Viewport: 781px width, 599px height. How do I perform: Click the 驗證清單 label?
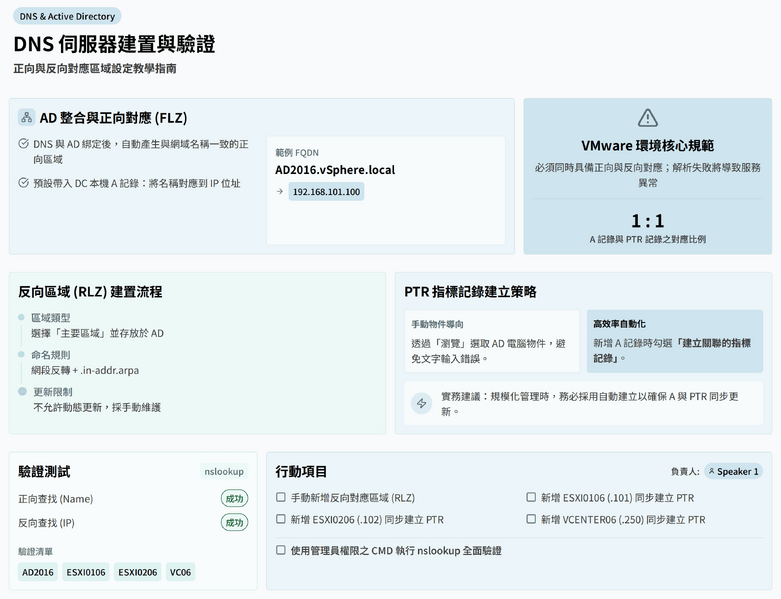pyautogui.click(x=35, y=551)
